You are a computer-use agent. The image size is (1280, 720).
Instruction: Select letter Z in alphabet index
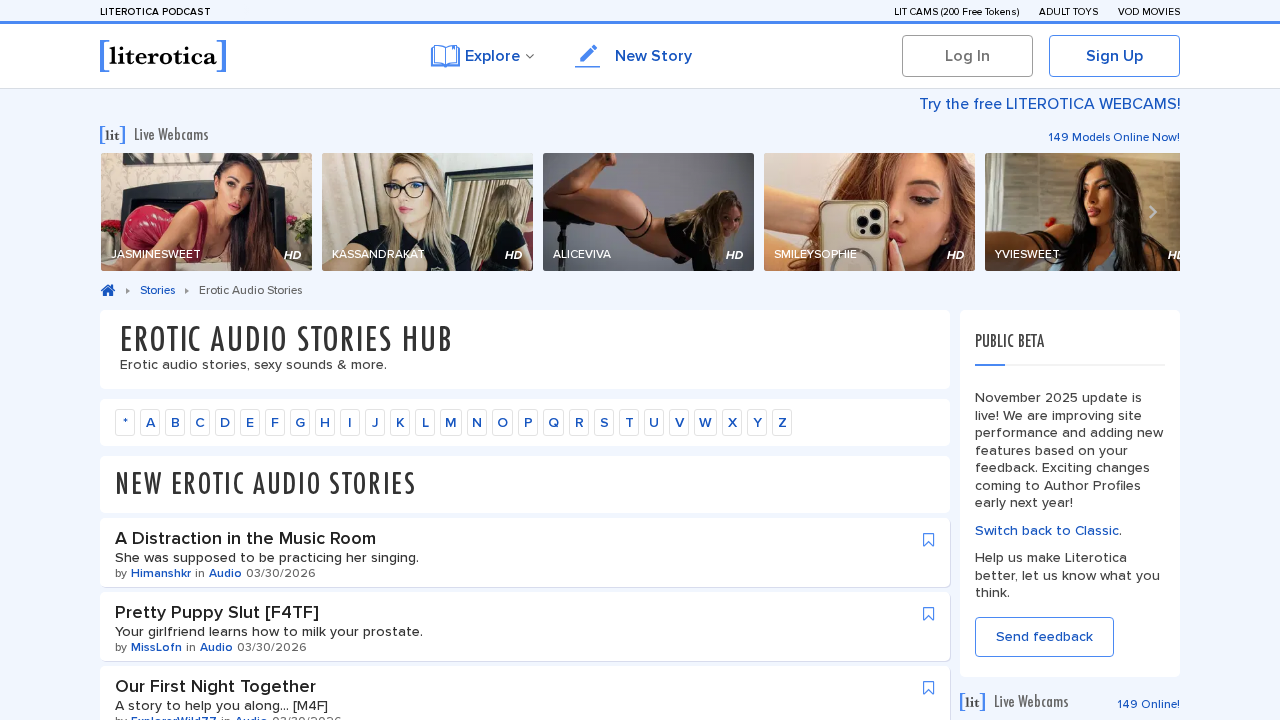(782, 422)
